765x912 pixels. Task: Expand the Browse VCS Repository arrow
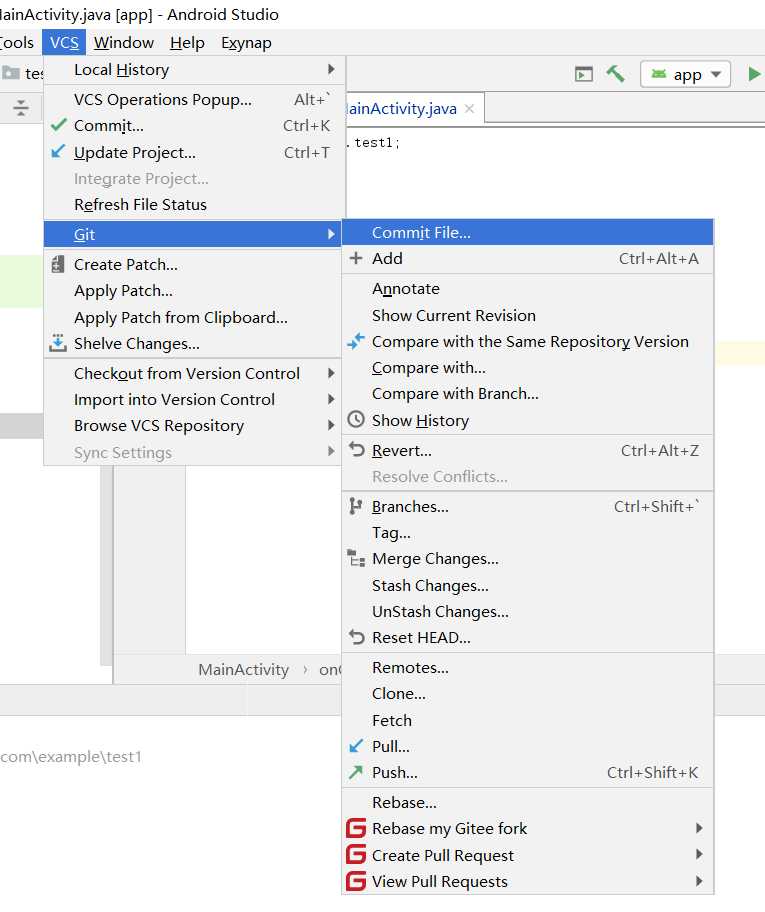click(331, 425)
